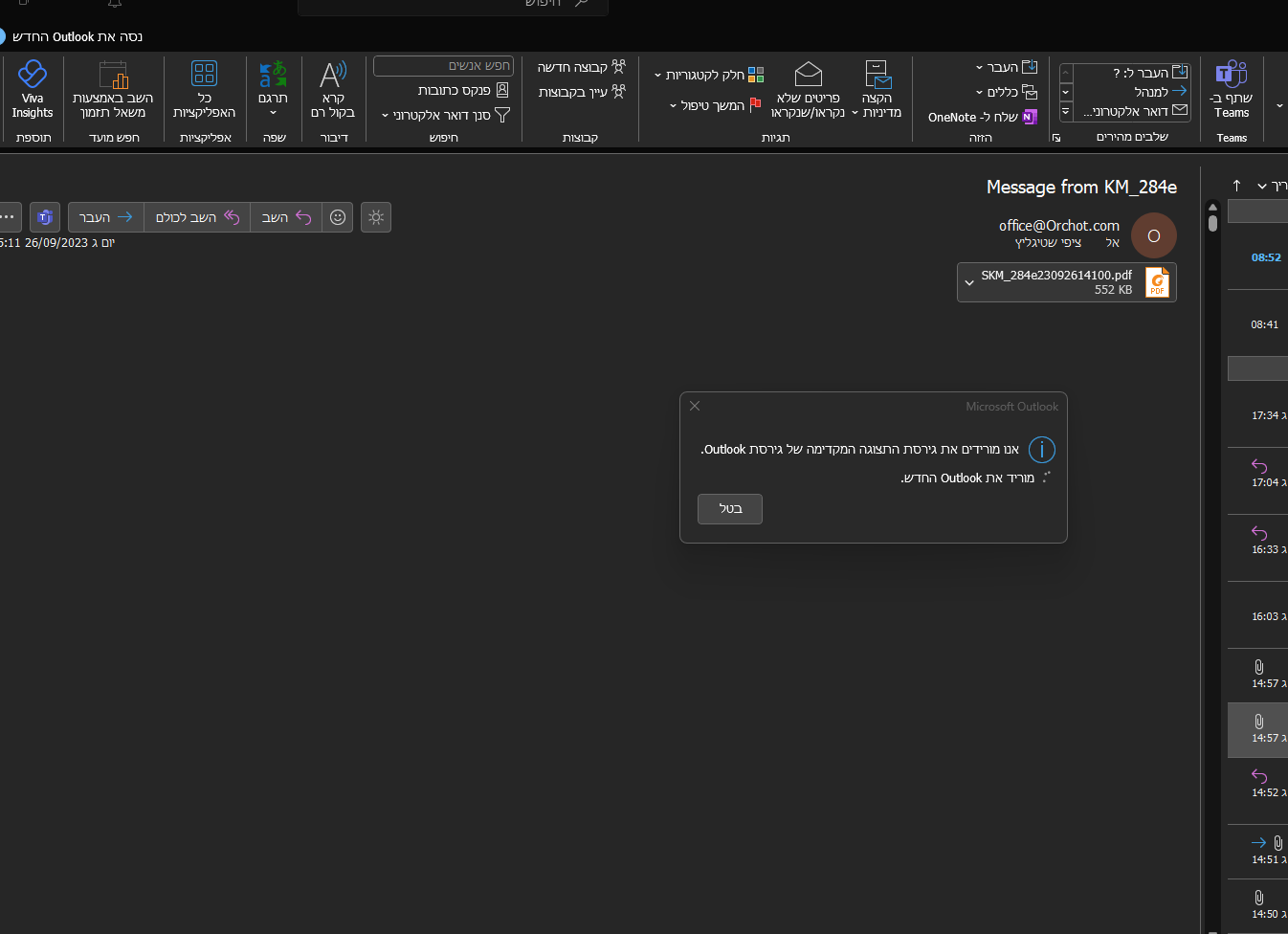Click the reading pane scrollbar thumb
Screen dimensions: 1288x934
(1212, 223)
